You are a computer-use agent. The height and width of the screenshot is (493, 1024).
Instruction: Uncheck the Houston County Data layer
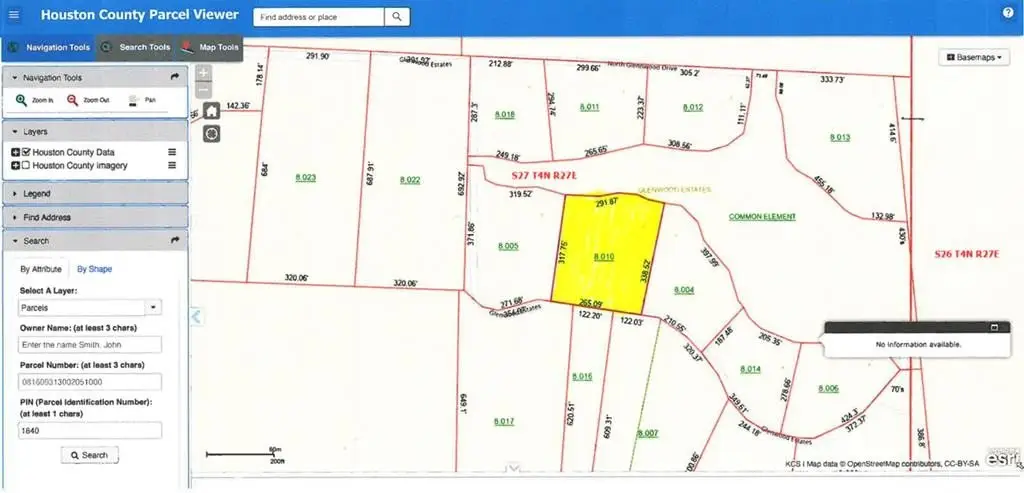(26, 152)
